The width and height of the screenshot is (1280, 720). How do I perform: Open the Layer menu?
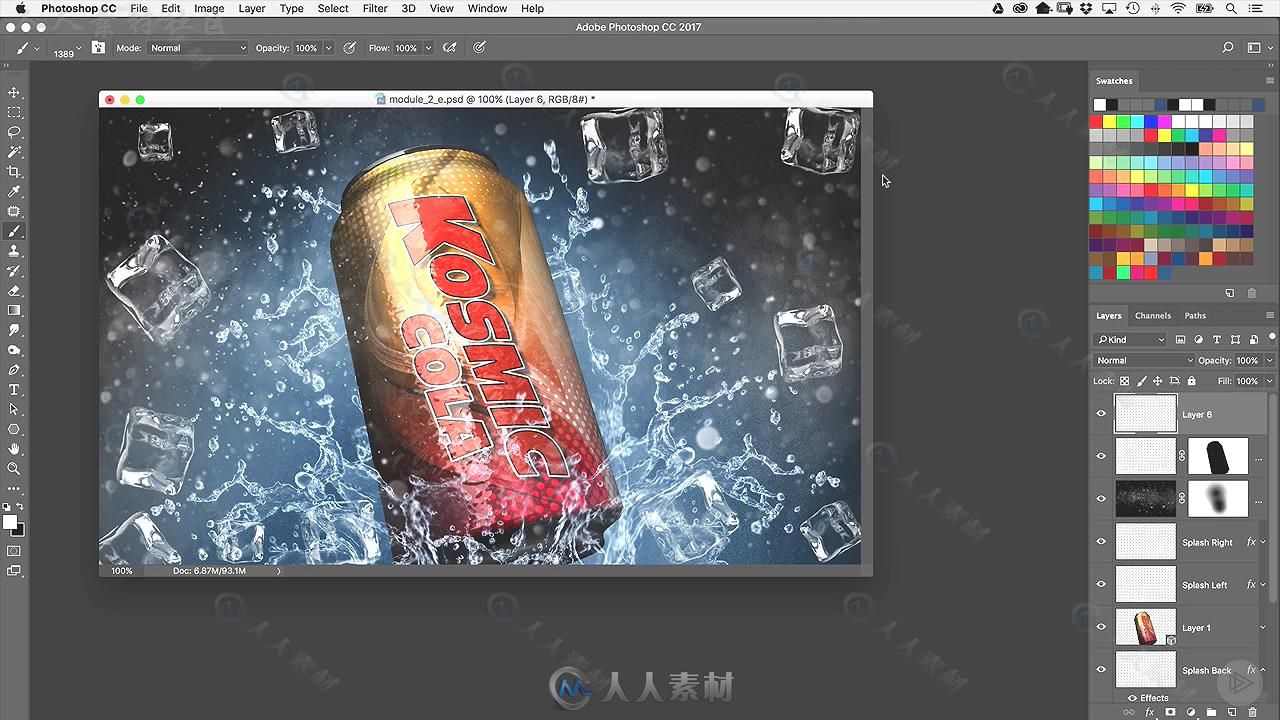click(x=252, y=8)
